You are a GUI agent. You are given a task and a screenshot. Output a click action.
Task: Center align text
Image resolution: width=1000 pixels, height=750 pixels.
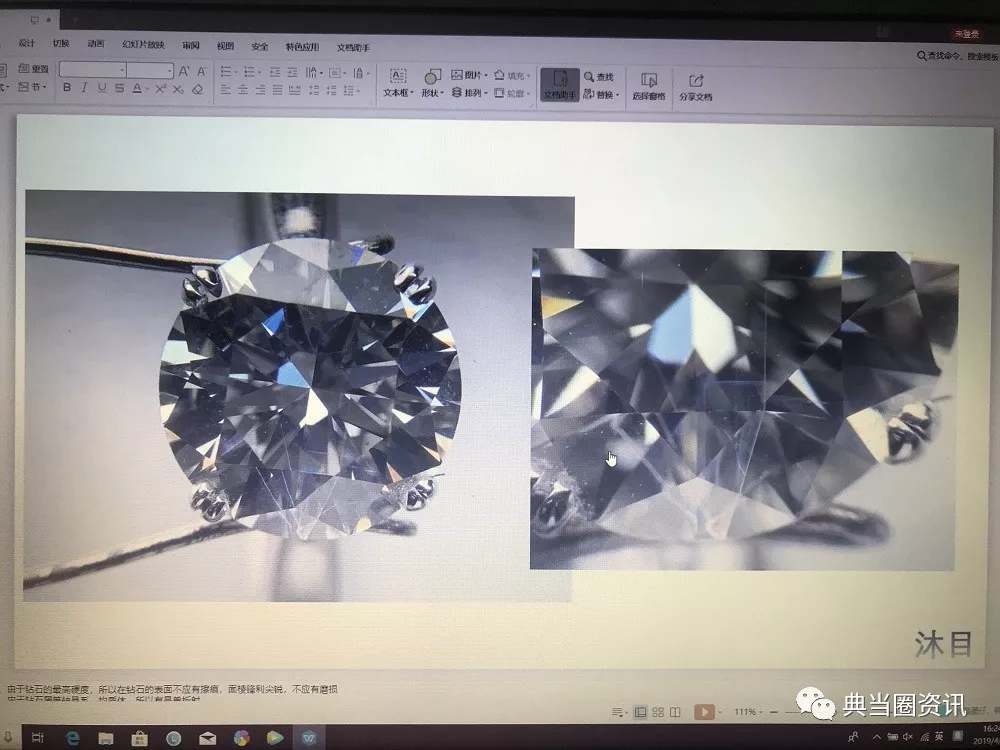(243, 90)
